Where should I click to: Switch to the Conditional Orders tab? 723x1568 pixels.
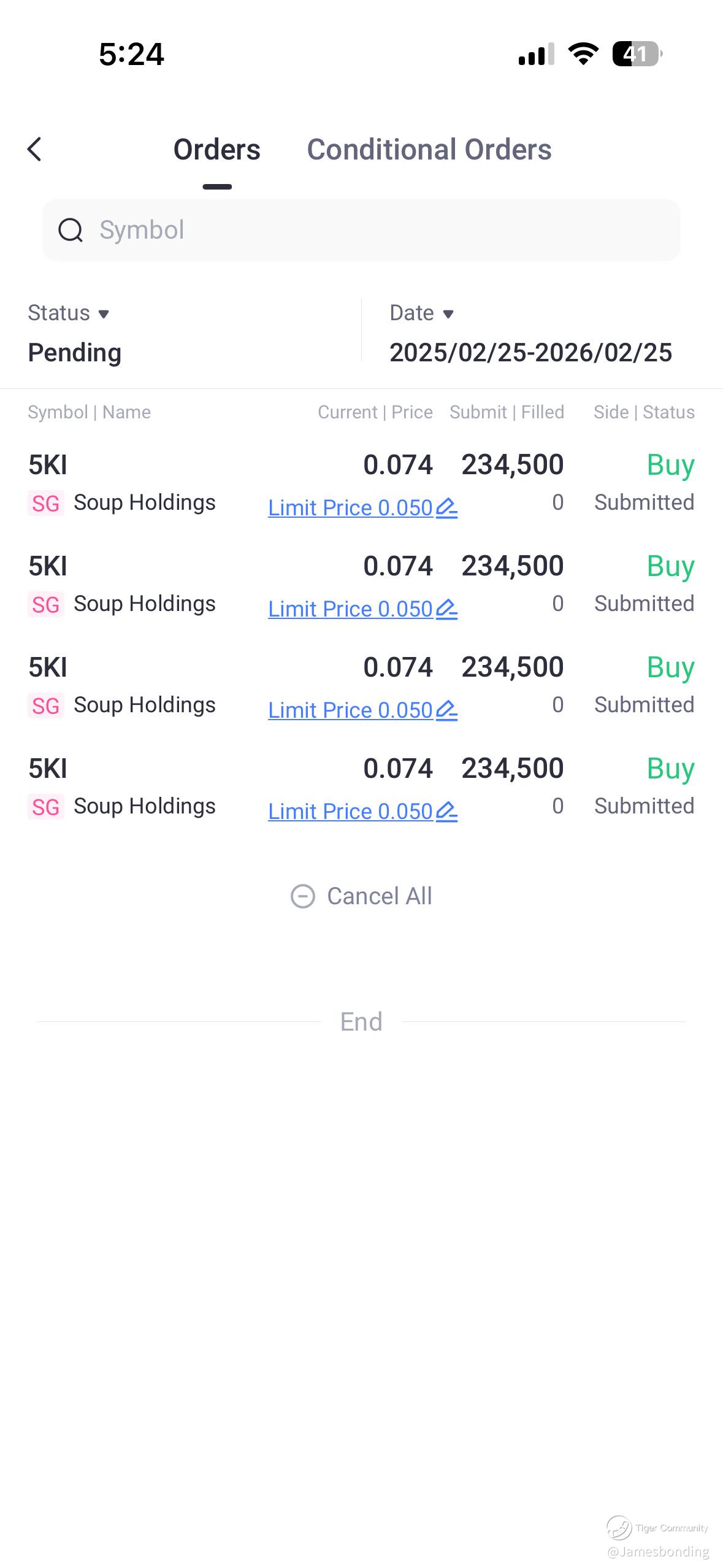click(x=429, y=150)
